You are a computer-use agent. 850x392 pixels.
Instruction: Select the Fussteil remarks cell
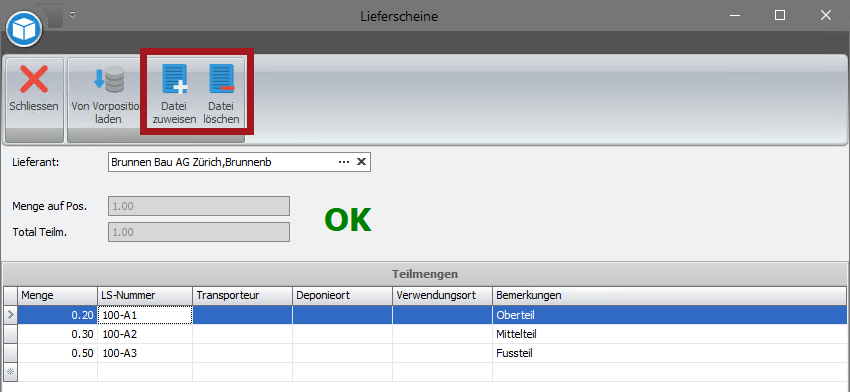click(x=669, y=353)
